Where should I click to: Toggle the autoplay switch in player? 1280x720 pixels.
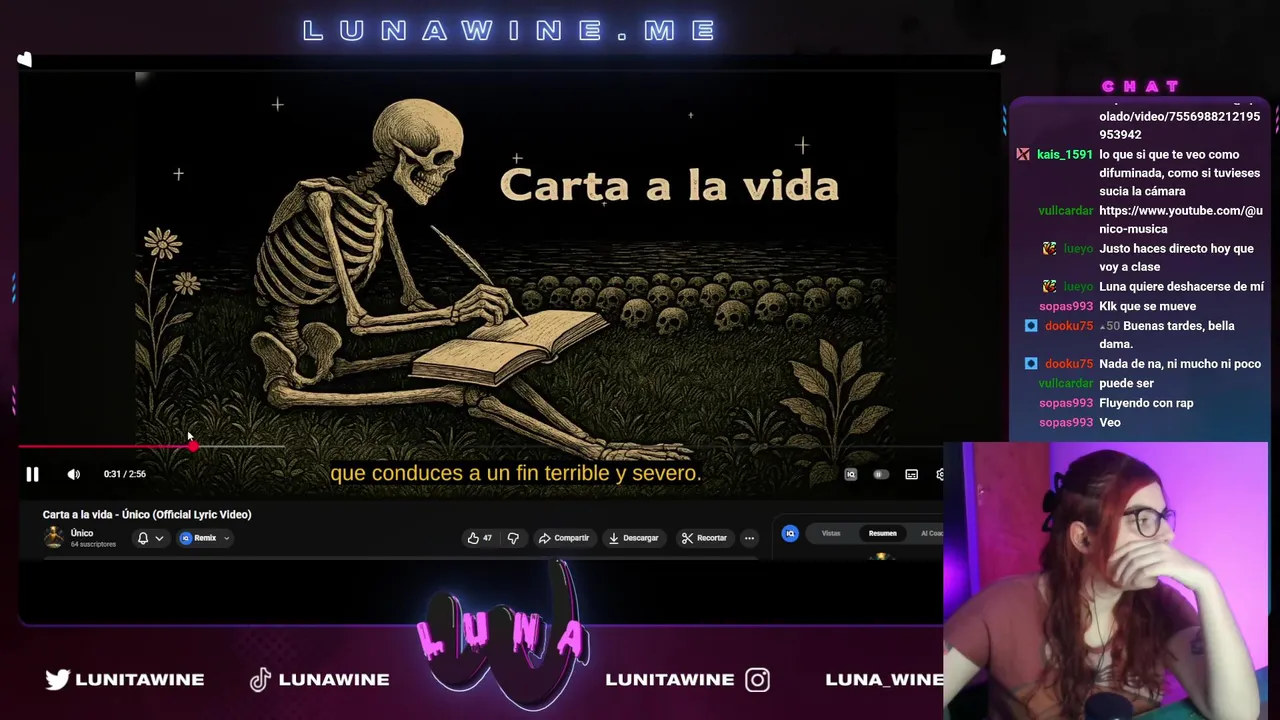(x=881, y=474)
